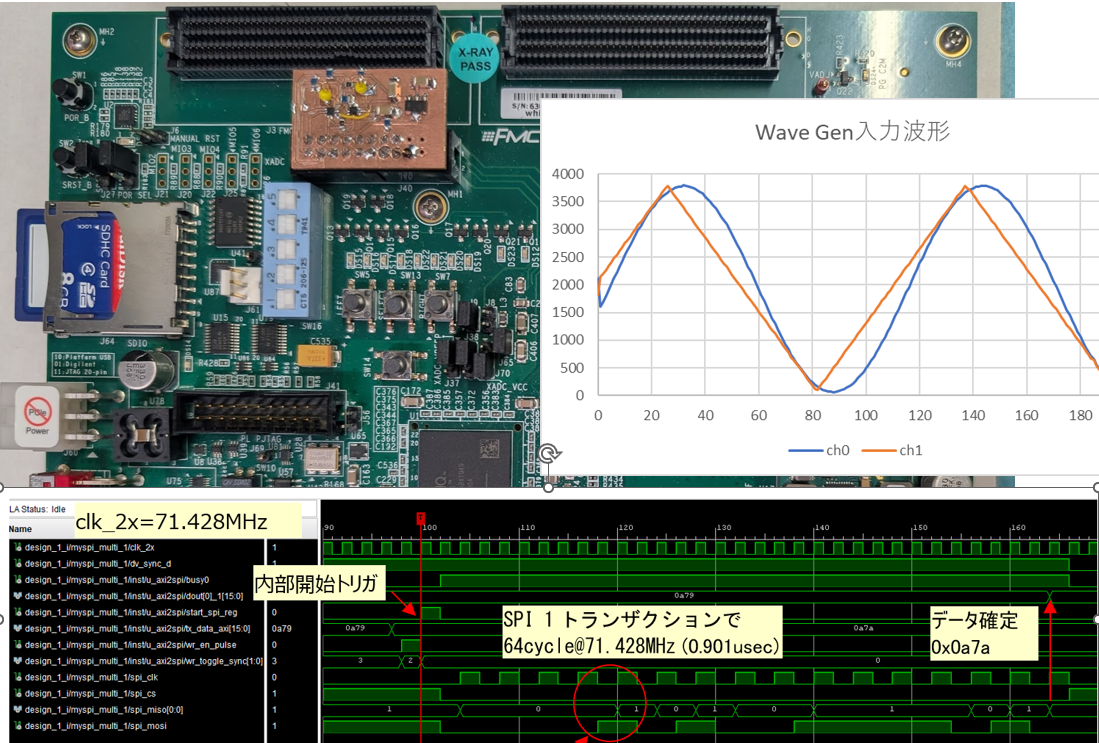Click the spi_cs signal icon
This screenshot has width=1099, height=743.
(x=18, y=693)
